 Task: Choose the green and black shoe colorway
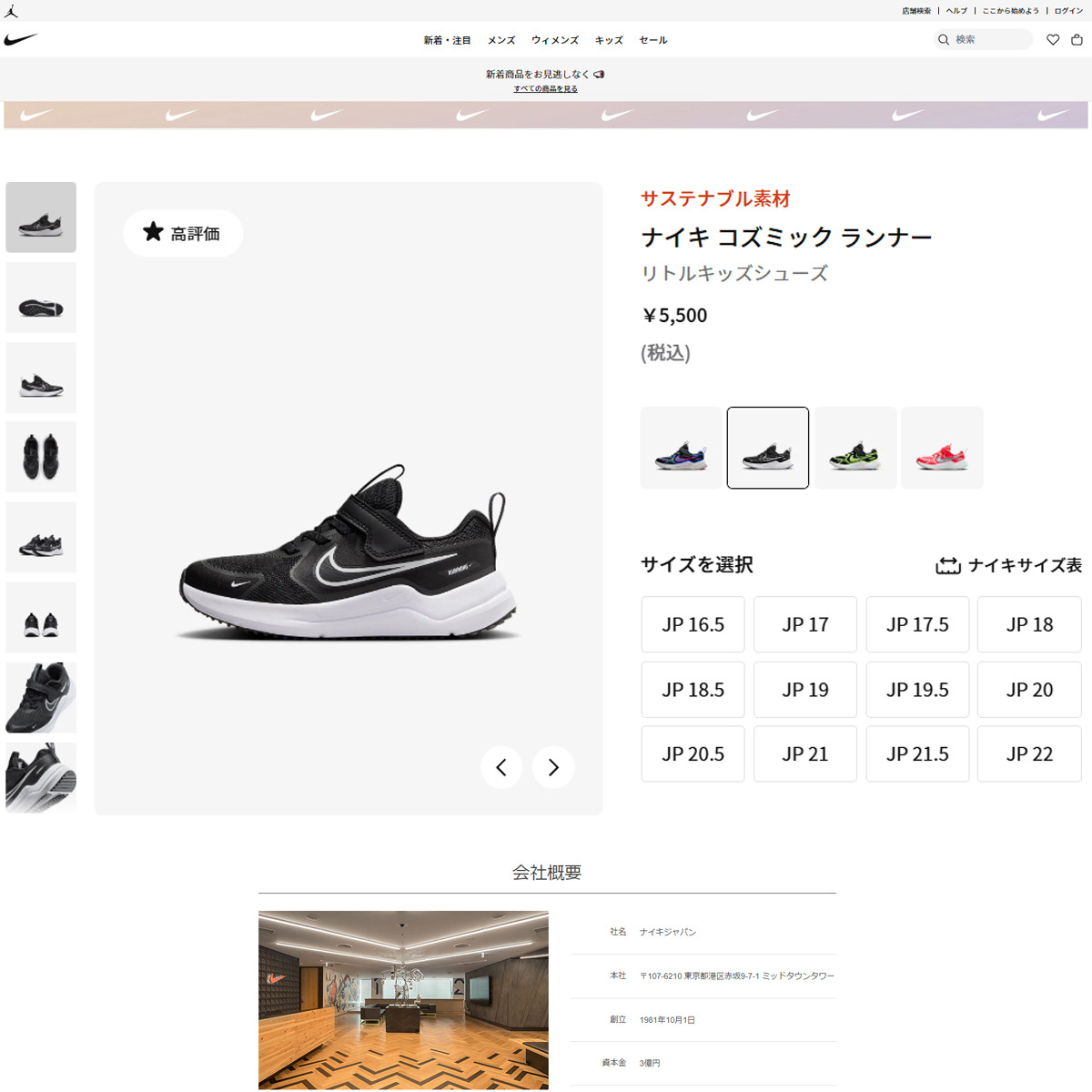(855, 448)
